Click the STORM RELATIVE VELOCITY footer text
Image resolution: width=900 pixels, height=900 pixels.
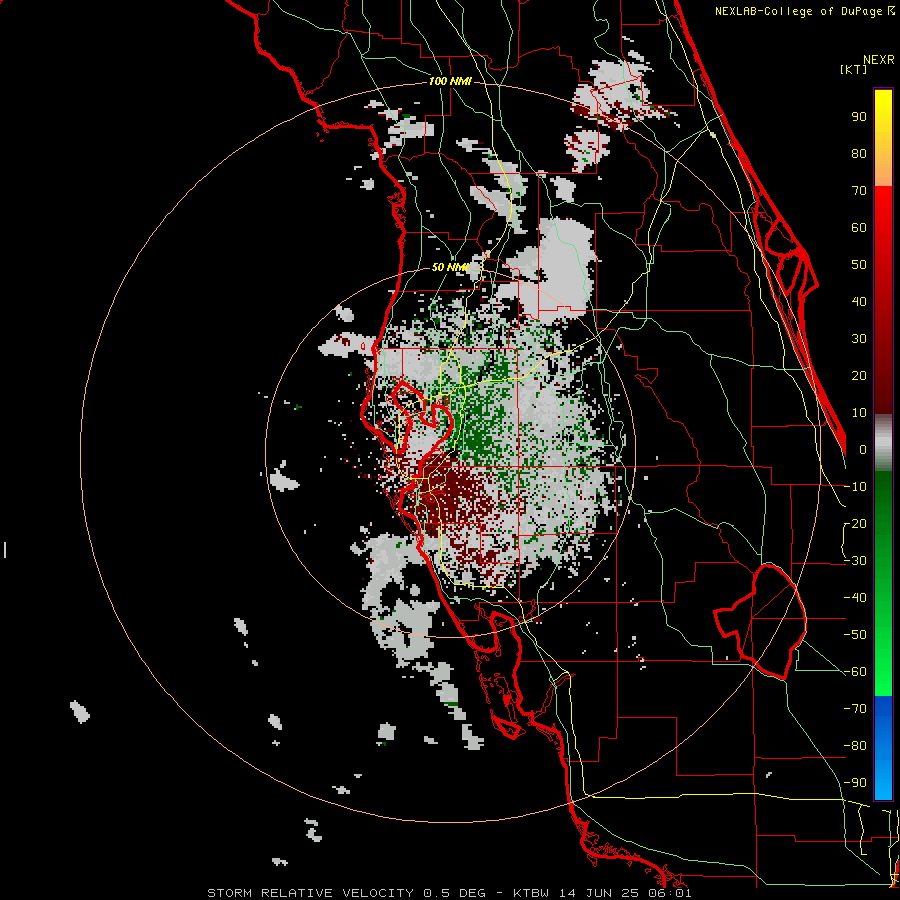pos(310,893)
